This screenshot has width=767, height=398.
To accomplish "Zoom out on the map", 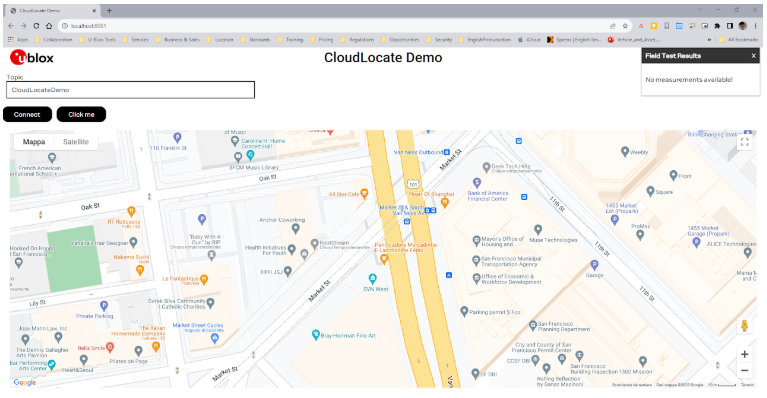I will pos(744,371).
